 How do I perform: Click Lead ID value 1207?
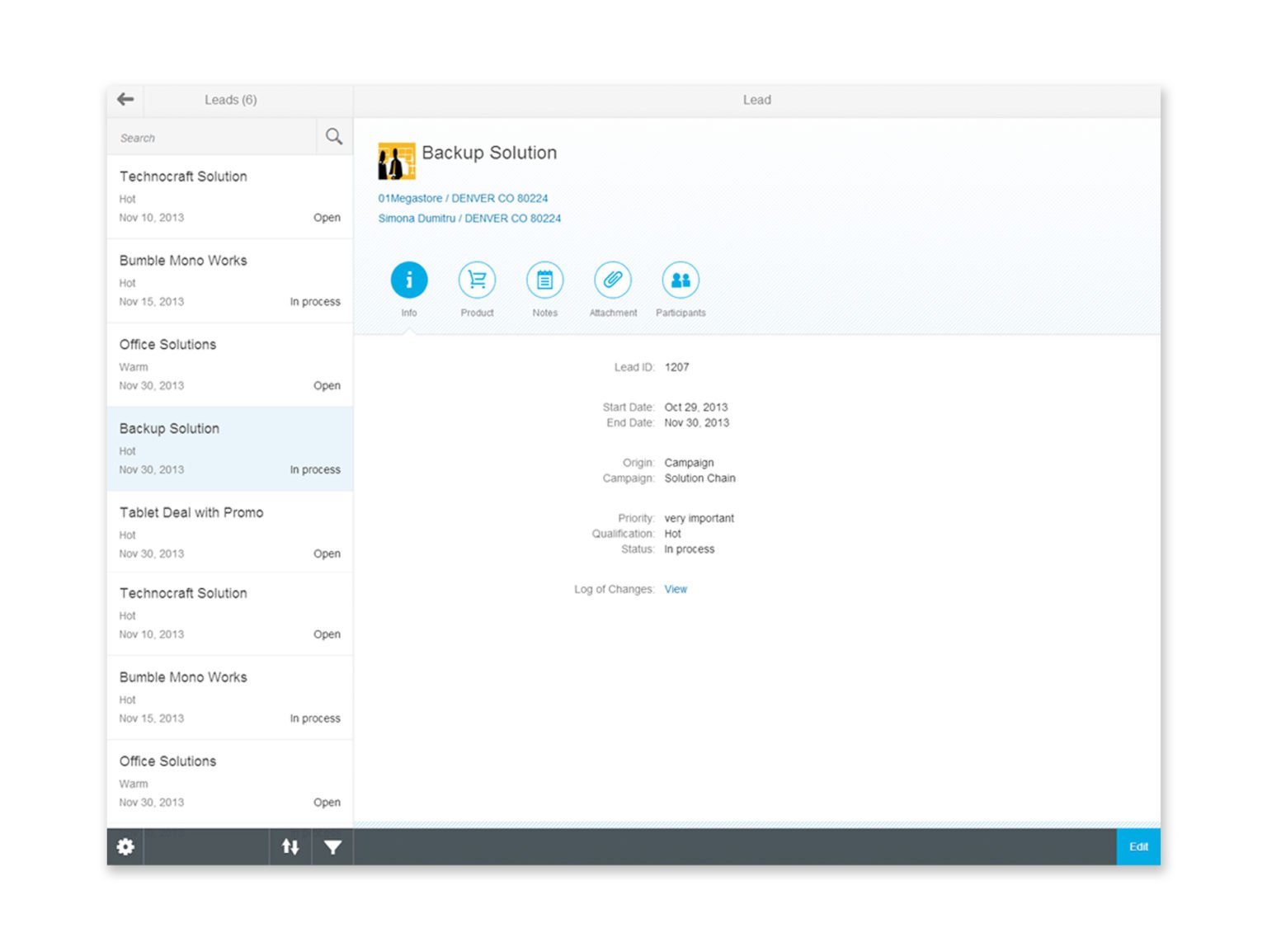676,367
